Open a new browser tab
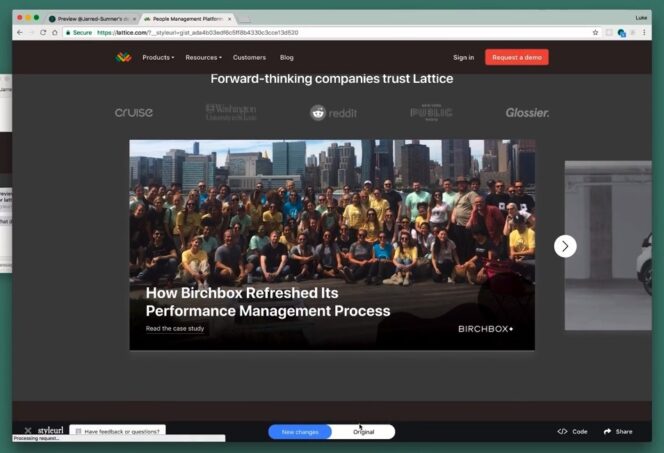The height and width of the screenshot is (453, 664). (245, 19)
